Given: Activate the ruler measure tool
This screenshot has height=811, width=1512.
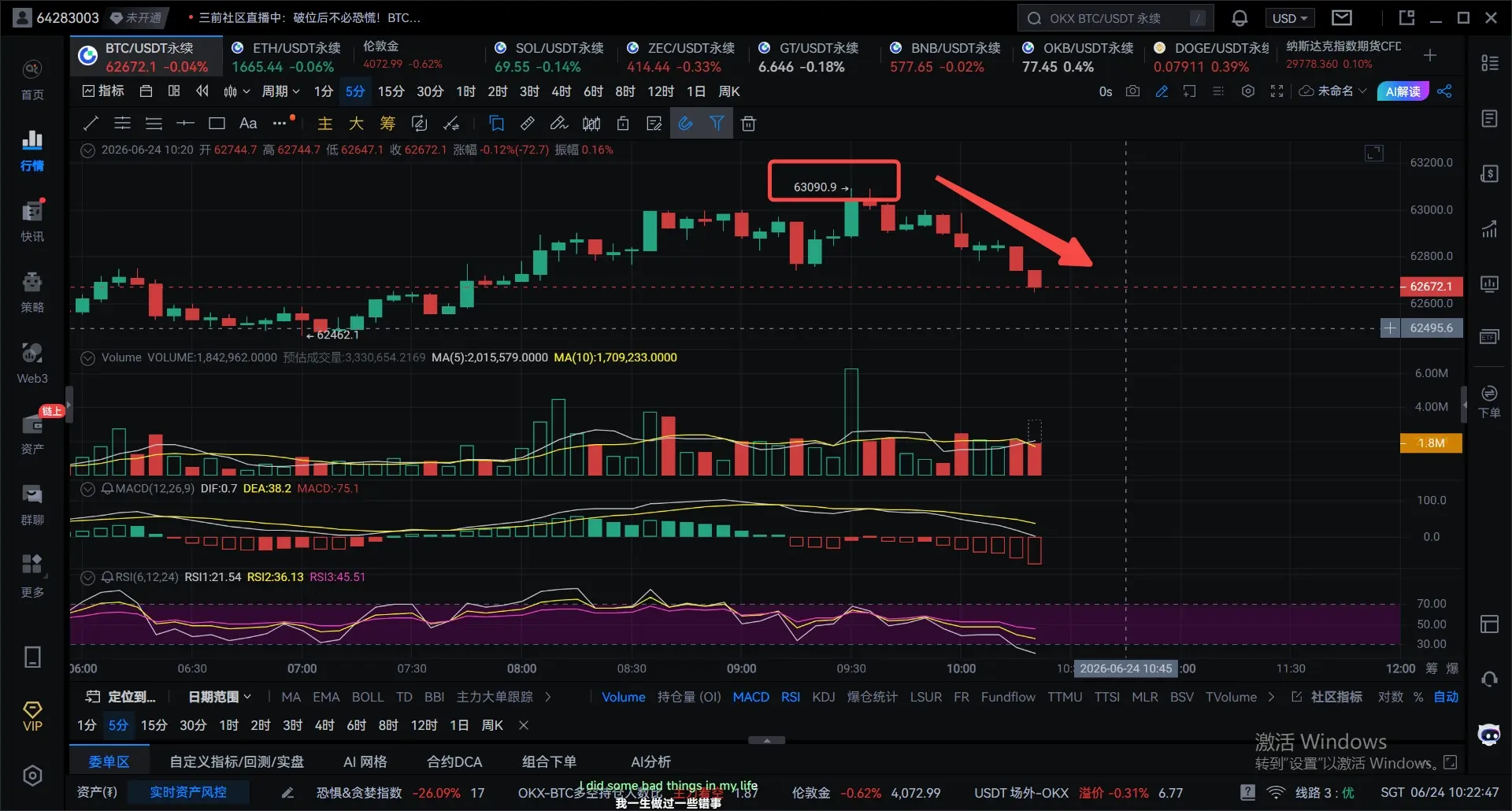Looking at the screenshot, I should click(x=528, y=123).
